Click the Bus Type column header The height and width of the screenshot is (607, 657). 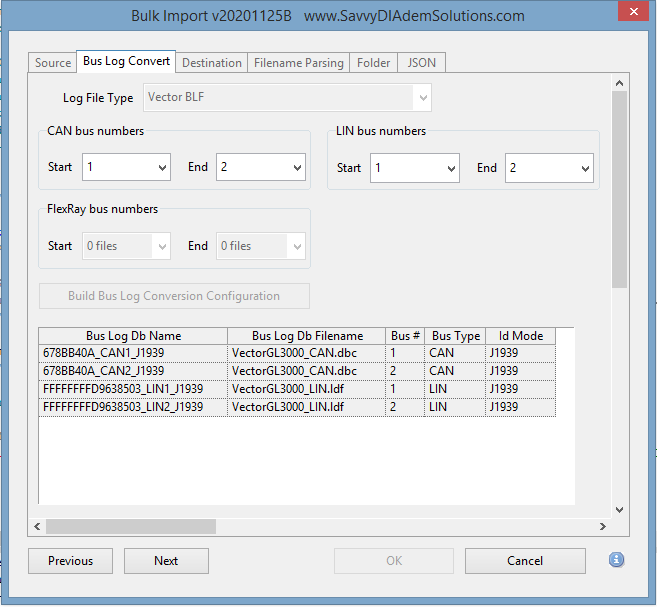coord(456,336)
